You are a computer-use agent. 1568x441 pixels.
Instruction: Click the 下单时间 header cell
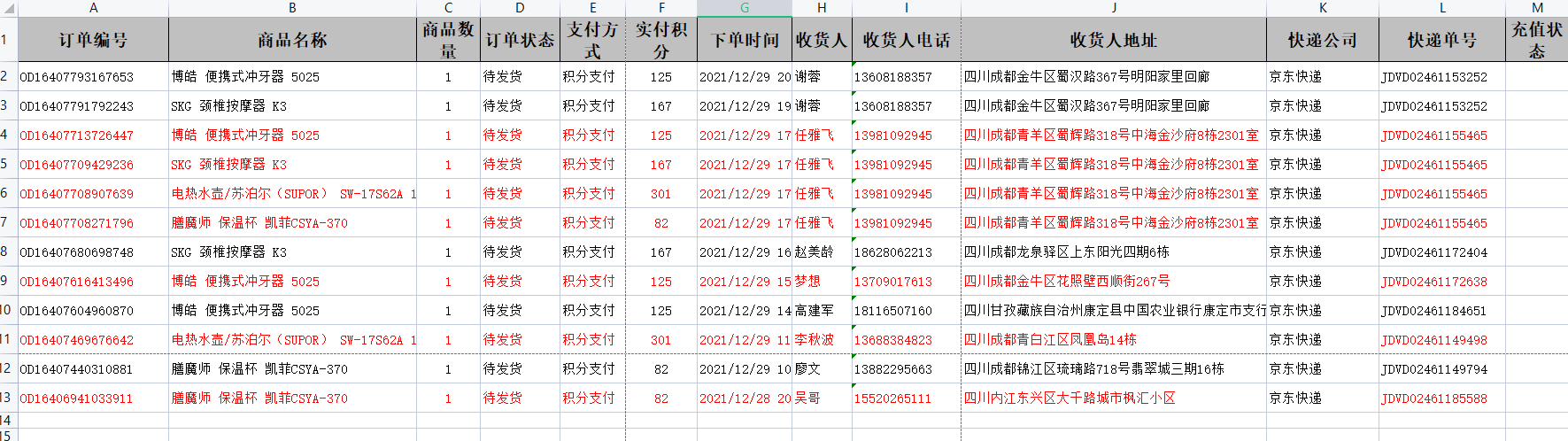tap(745, 40)
